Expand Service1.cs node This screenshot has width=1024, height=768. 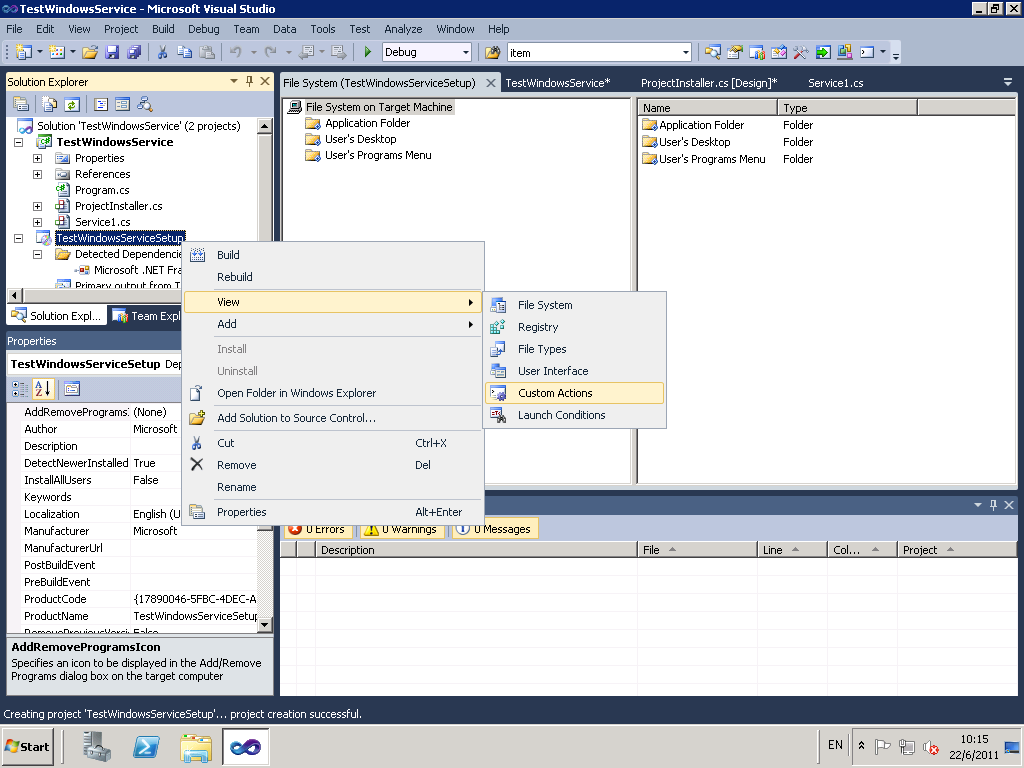pos(38,222)
